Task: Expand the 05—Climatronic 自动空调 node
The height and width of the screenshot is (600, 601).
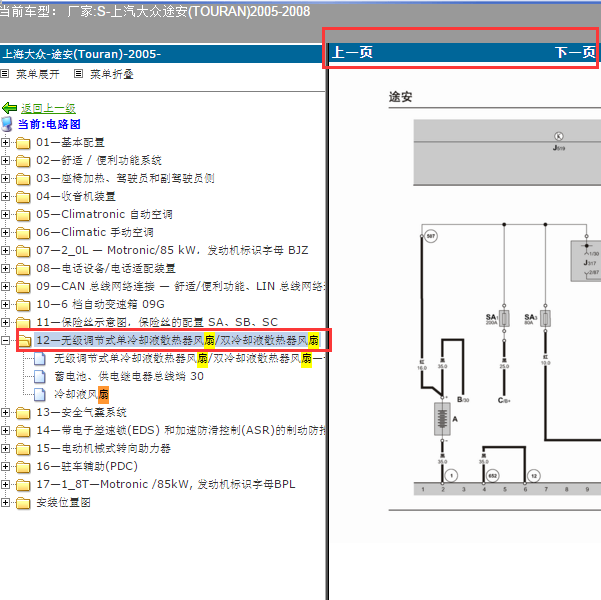Action: coord(5,215)
